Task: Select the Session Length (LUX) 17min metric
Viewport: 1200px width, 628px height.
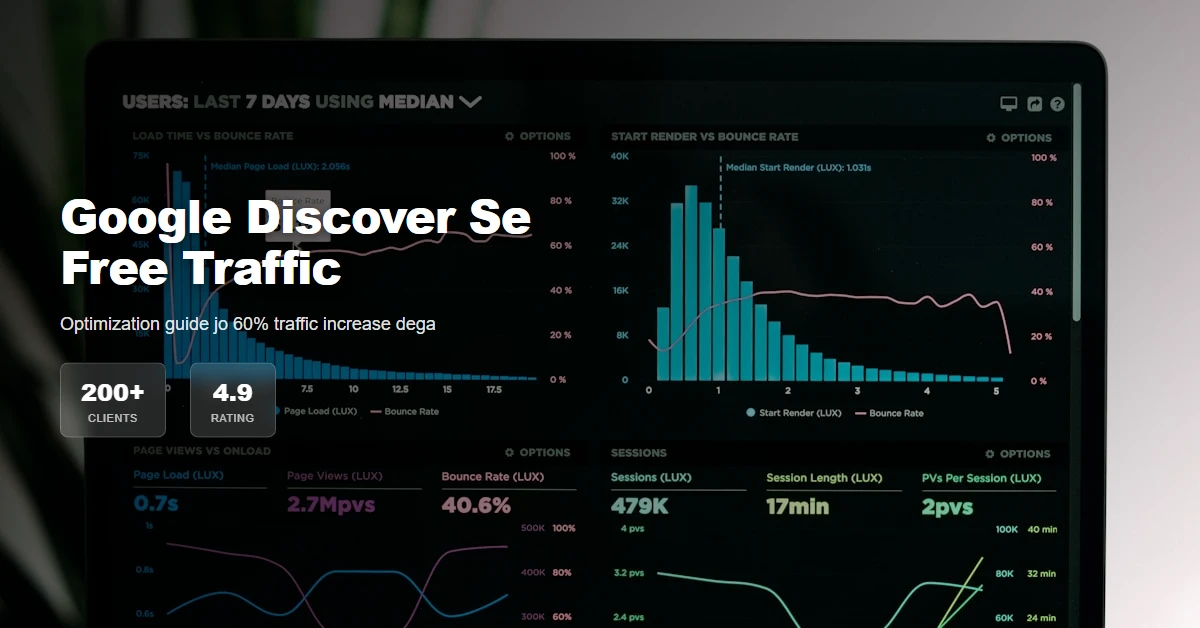Action: [833, 494]
